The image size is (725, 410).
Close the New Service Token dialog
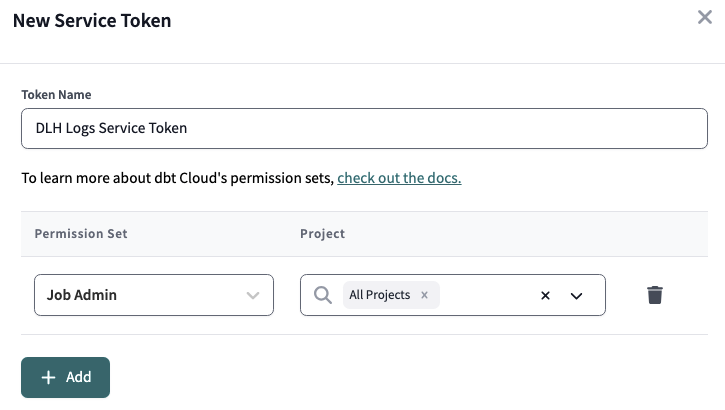click(x=705, y=18)
